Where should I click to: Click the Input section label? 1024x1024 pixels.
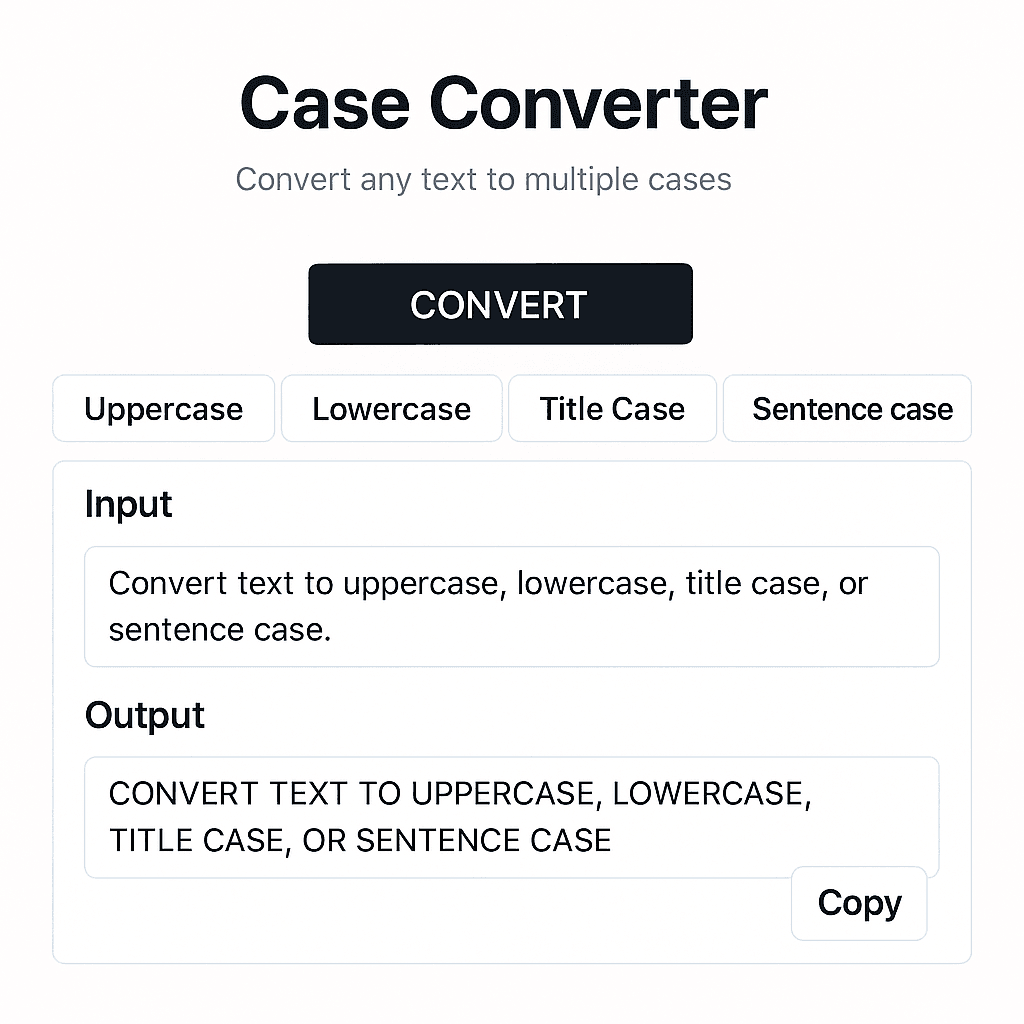tap(128, 505)
